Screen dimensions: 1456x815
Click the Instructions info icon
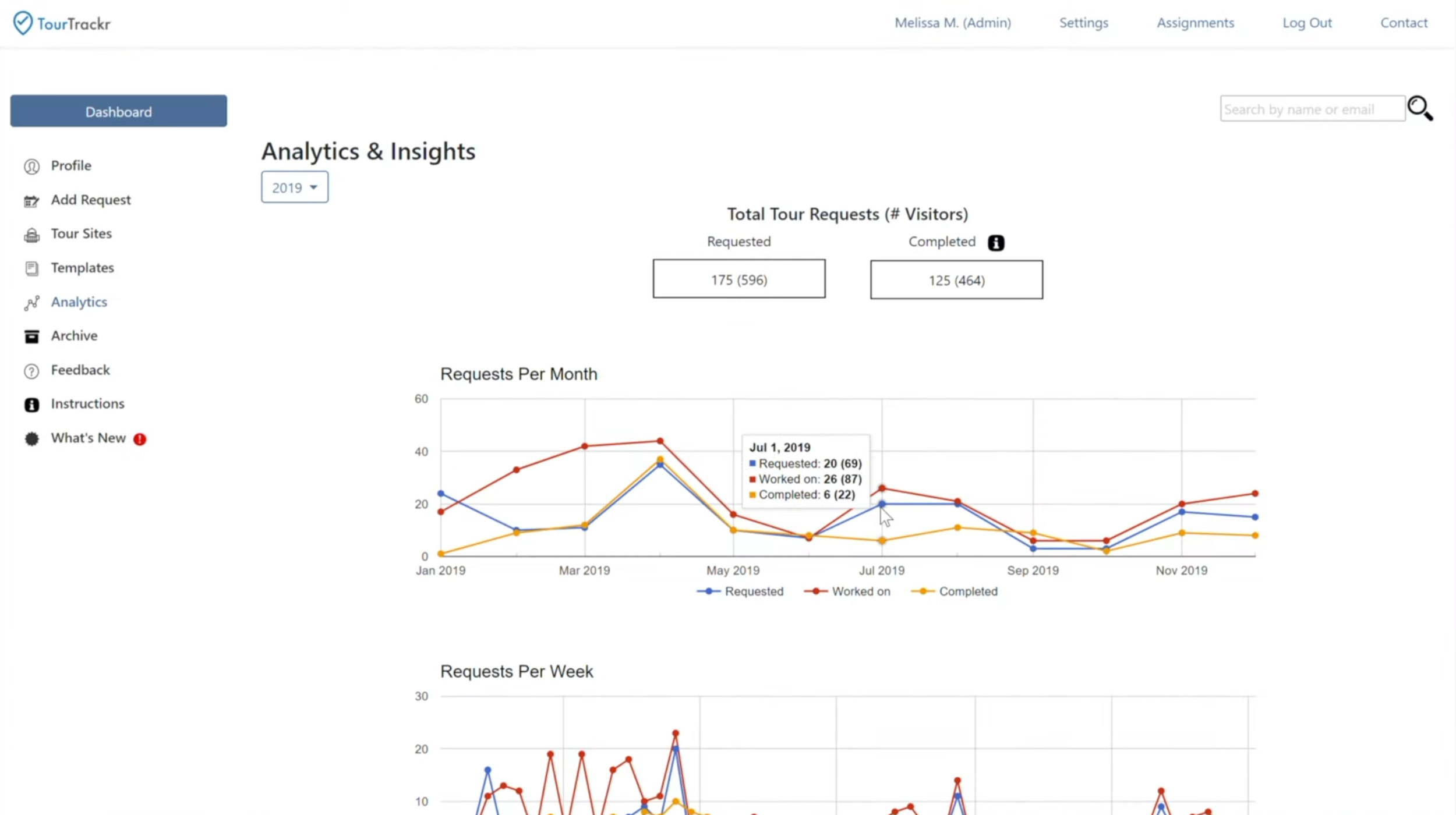tap(31, 405)
